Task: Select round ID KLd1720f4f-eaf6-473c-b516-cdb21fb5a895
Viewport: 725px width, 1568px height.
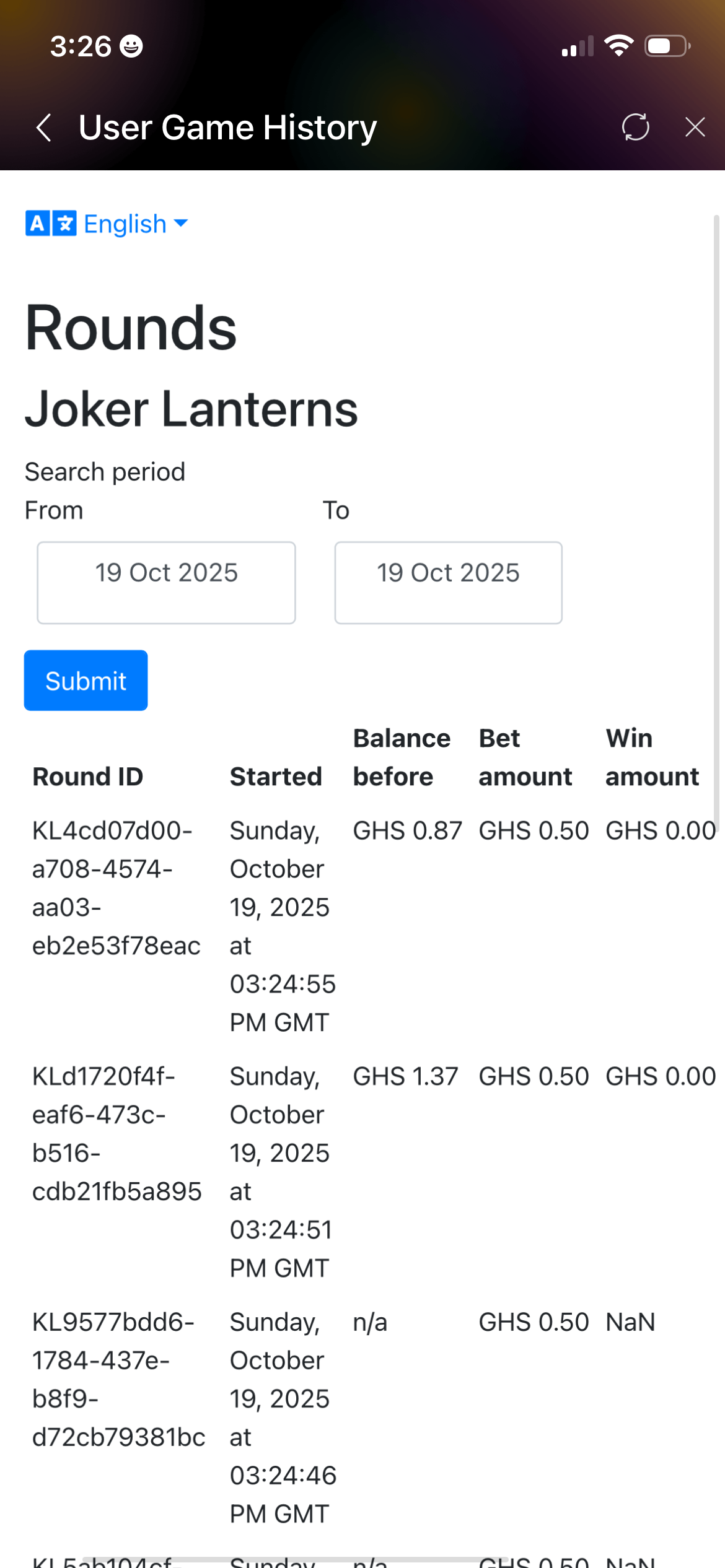Action: 116,1134
